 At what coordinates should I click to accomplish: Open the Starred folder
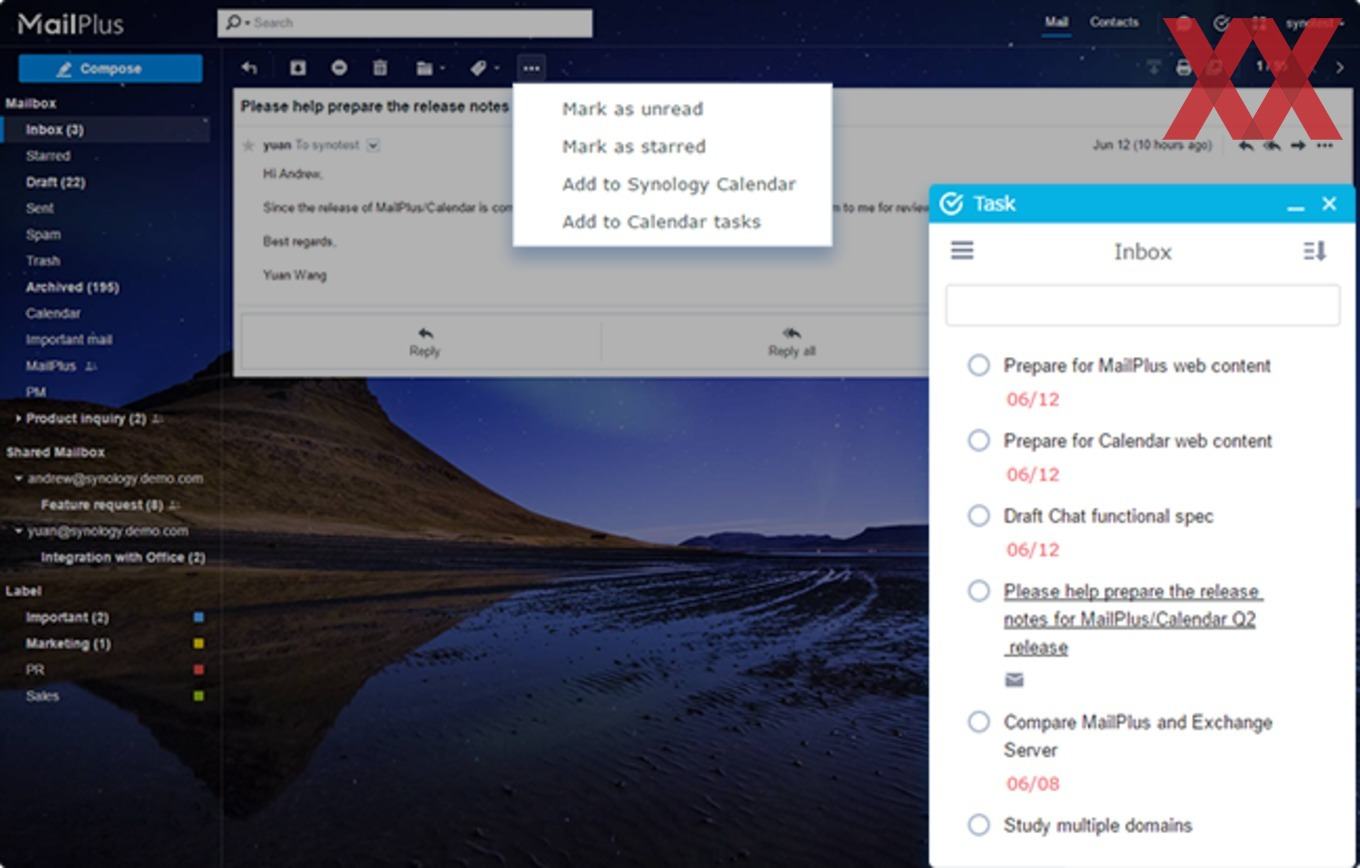pyautogui.click(x=48, y=156)
